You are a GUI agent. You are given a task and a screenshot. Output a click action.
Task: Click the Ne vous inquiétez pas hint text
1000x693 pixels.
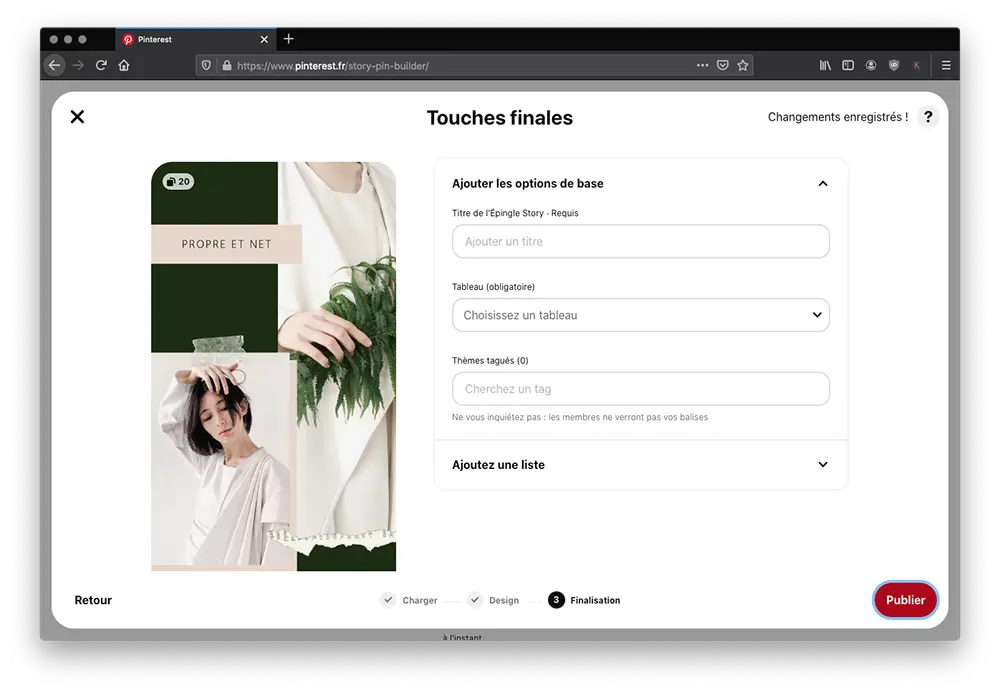click(580, 417)
